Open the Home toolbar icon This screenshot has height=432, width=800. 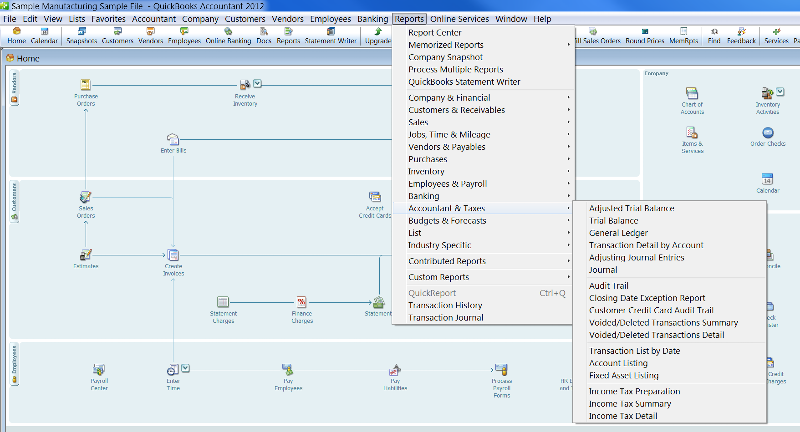[x=16, y=36]
